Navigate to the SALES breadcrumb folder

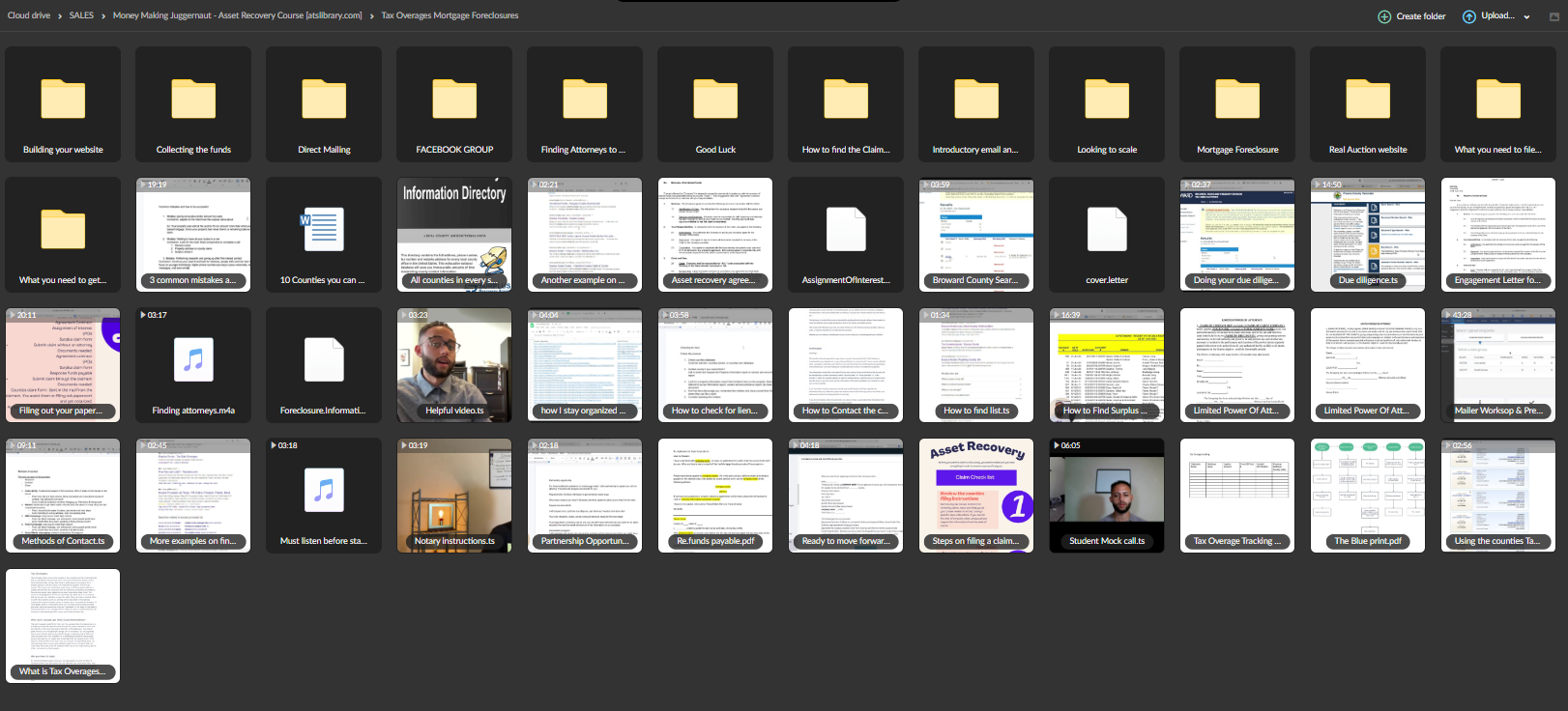(81, 15)
